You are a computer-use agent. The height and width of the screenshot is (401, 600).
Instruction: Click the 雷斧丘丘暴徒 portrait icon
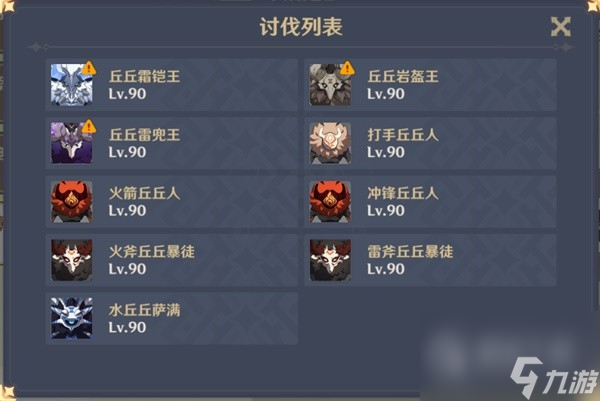tap(330, 260)
